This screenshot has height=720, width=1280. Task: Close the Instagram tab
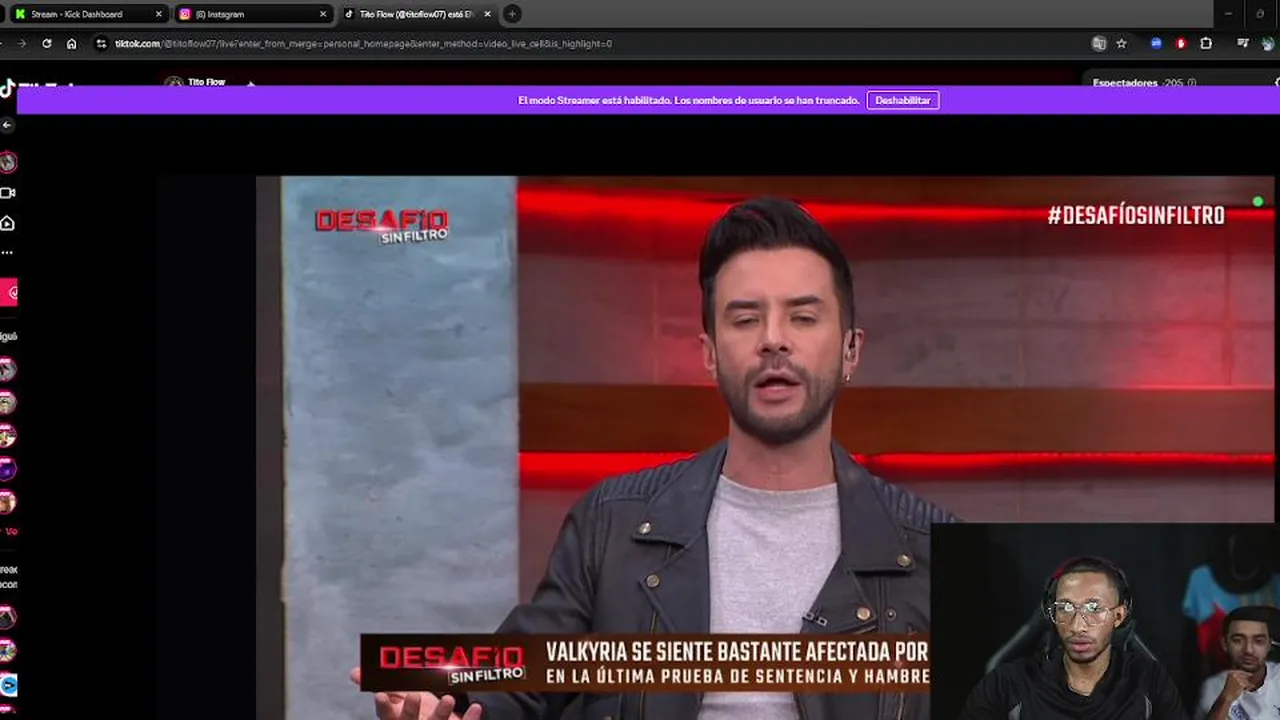pos(322,14)
